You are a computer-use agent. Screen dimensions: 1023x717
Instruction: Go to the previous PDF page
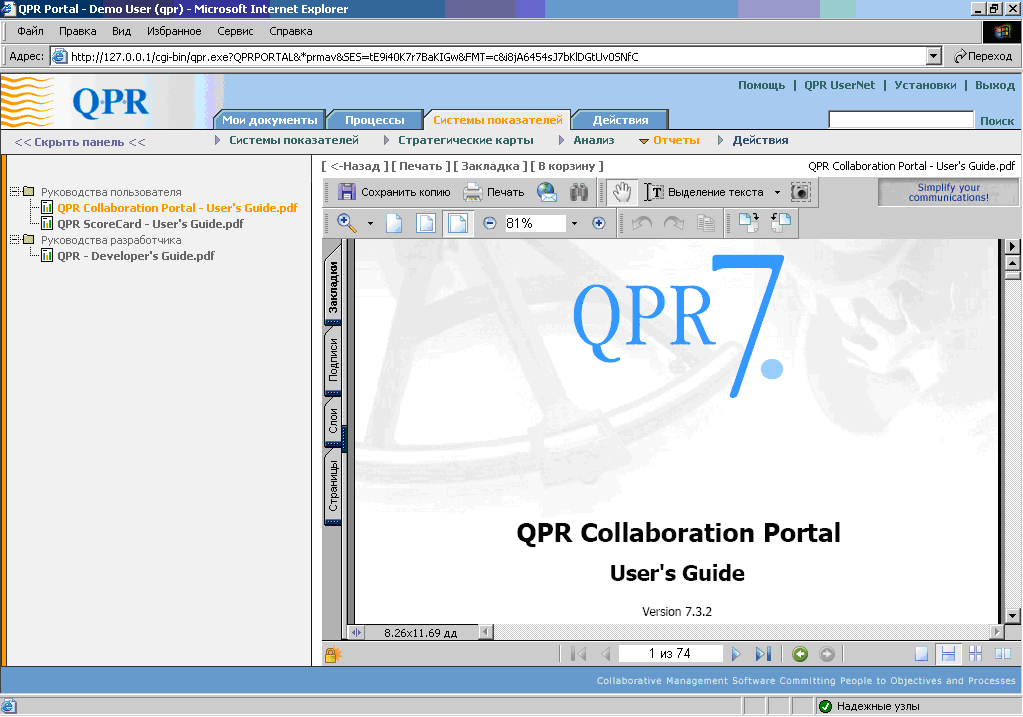click(x=605, y=654)
